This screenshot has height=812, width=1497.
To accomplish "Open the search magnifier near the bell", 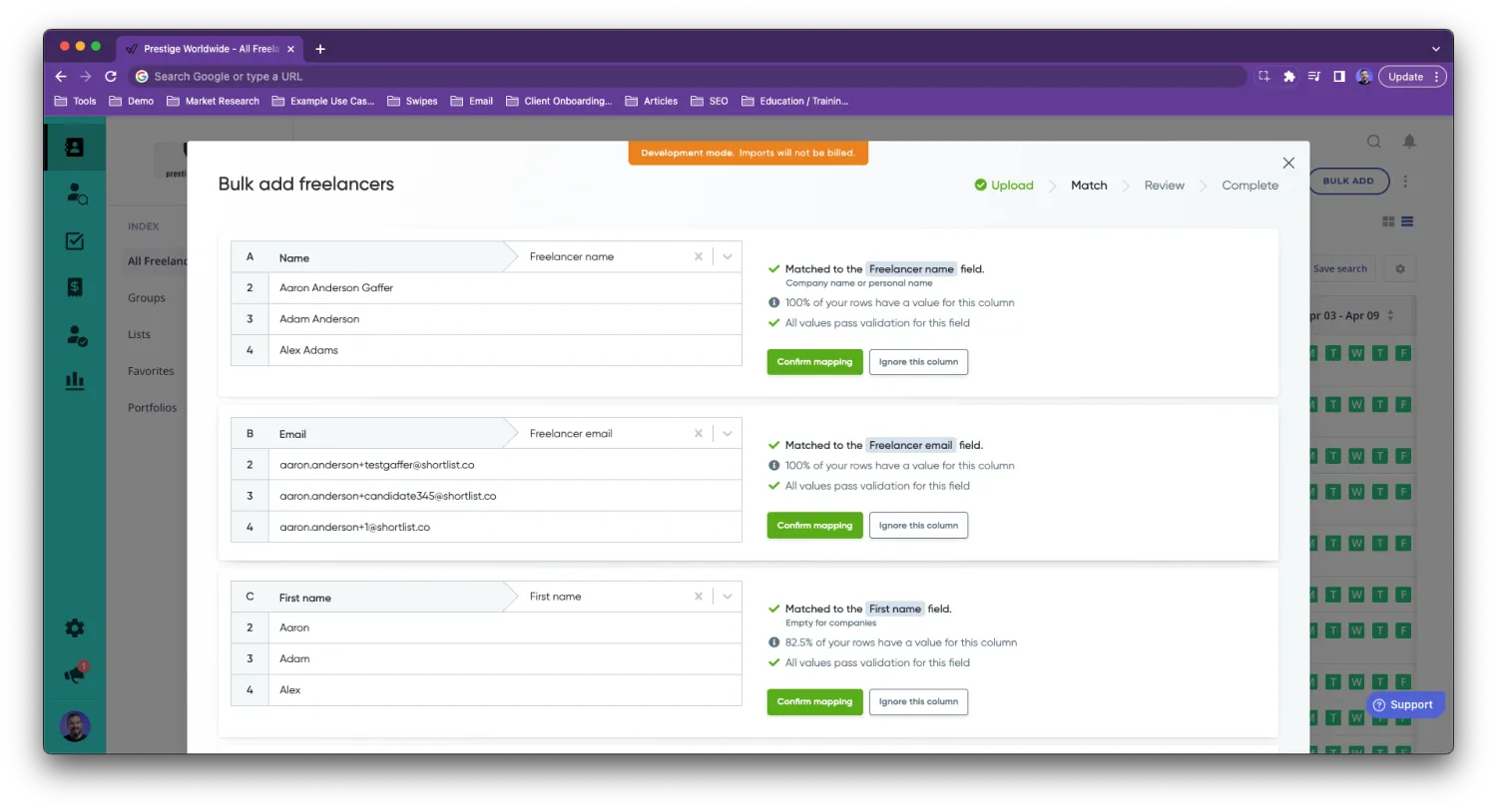I will (1374, 141).
